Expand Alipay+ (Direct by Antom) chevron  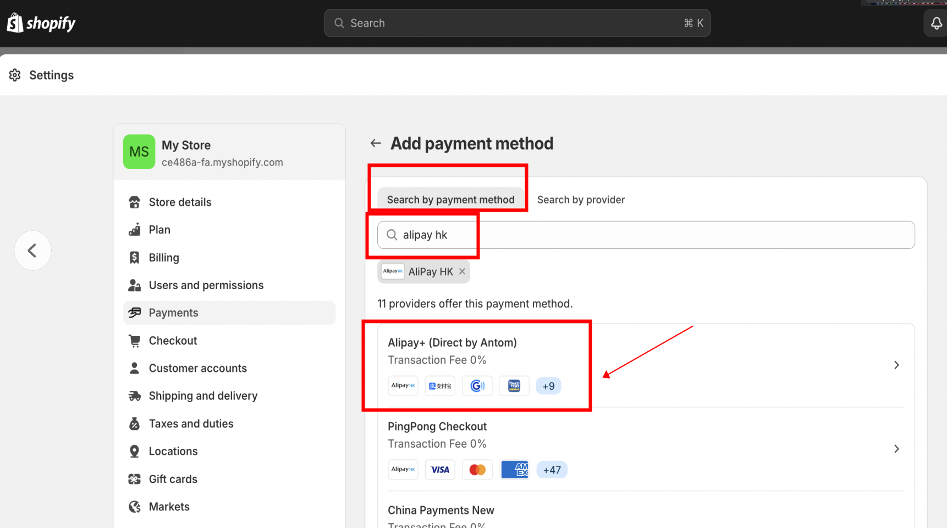point(897,365)
